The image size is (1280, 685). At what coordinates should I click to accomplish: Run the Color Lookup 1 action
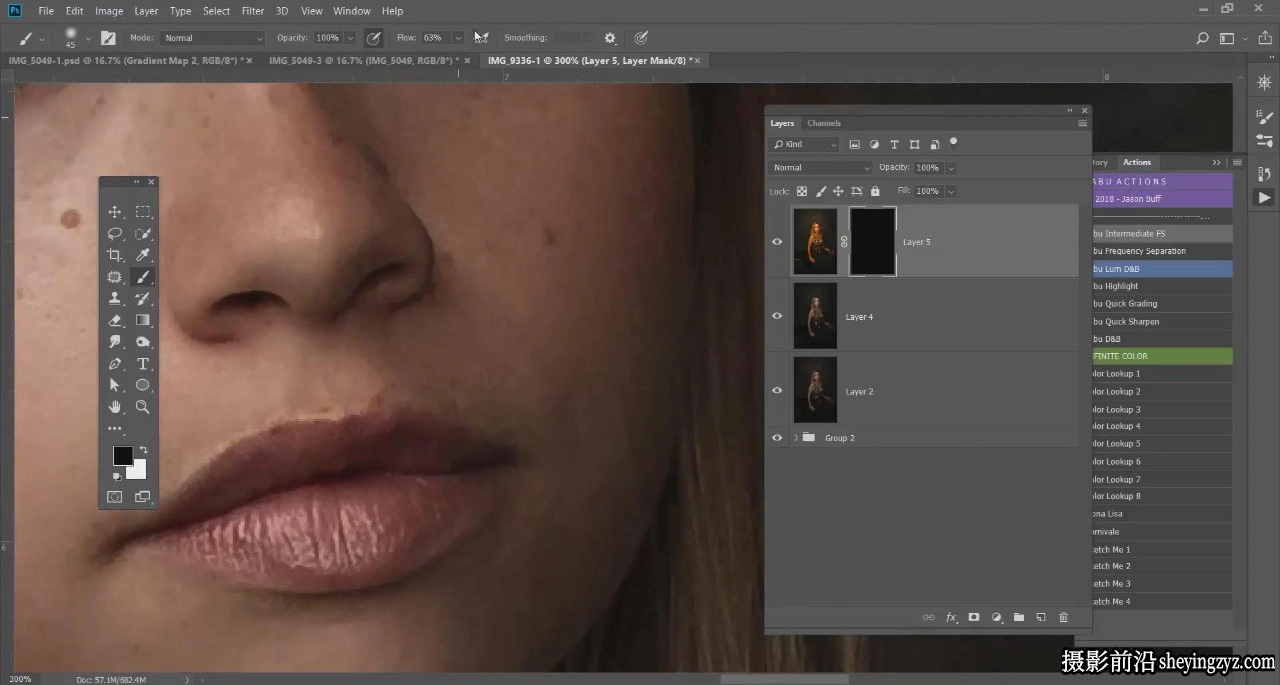[x=1161, y=374]
